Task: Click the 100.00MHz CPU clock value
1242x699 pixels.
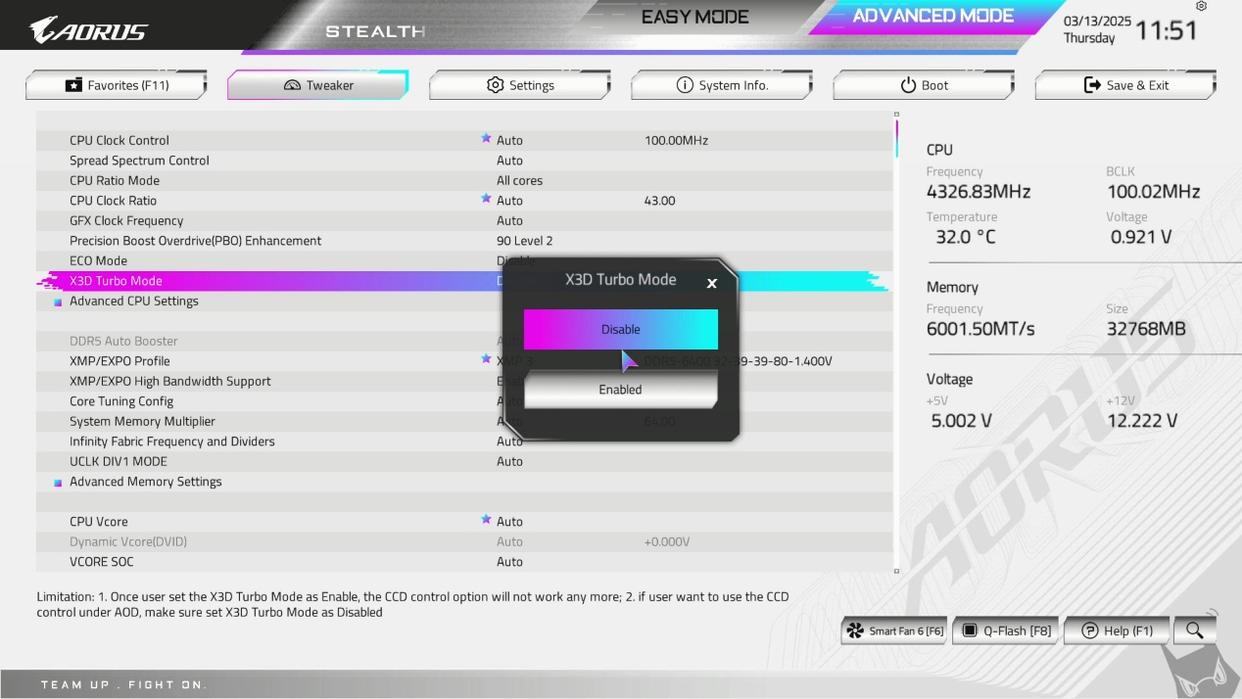Action: pos(676,141)
